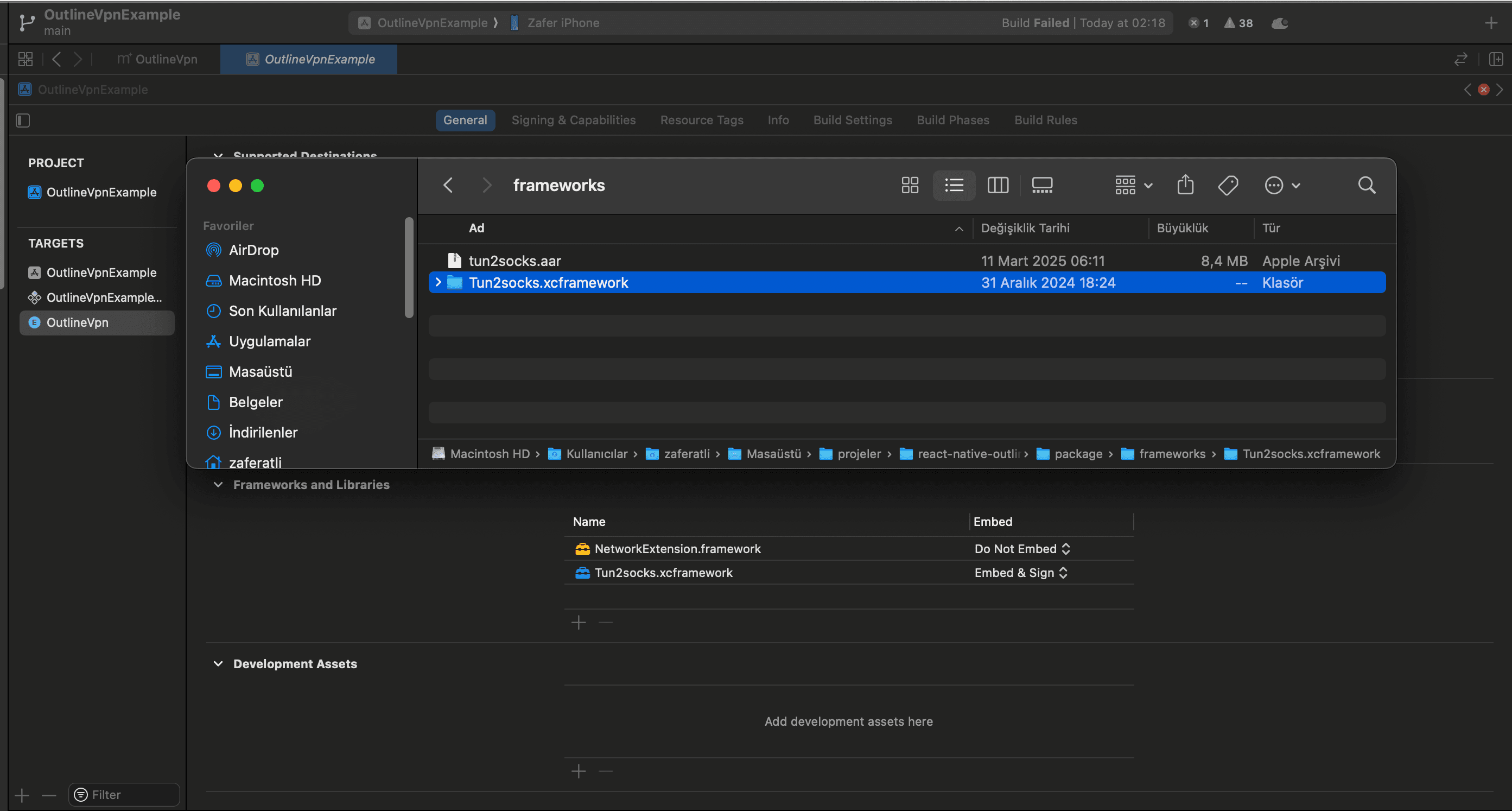
Task: Hide the project and targets sidebar
Action: (x=23, y=121)
